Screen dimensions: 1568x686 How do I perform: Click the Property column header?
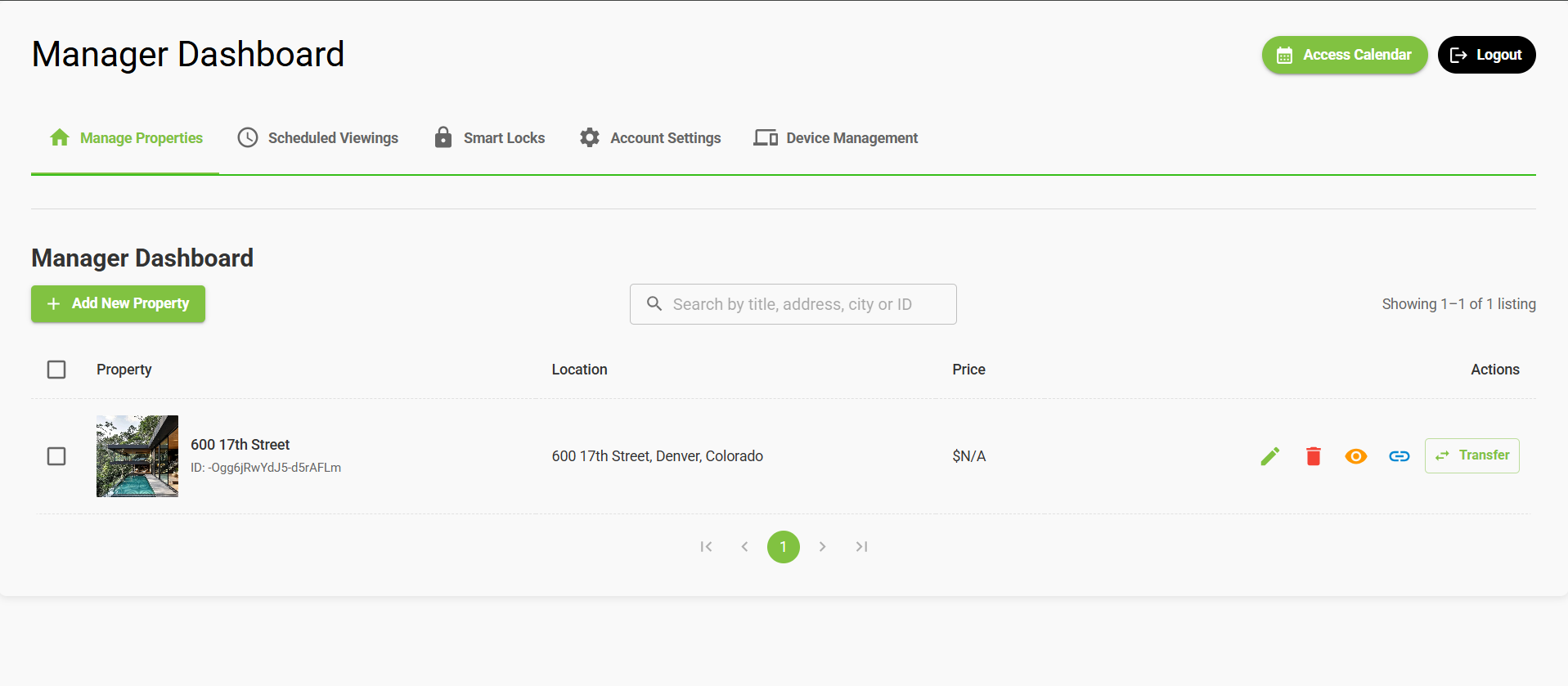coord(124,370)
